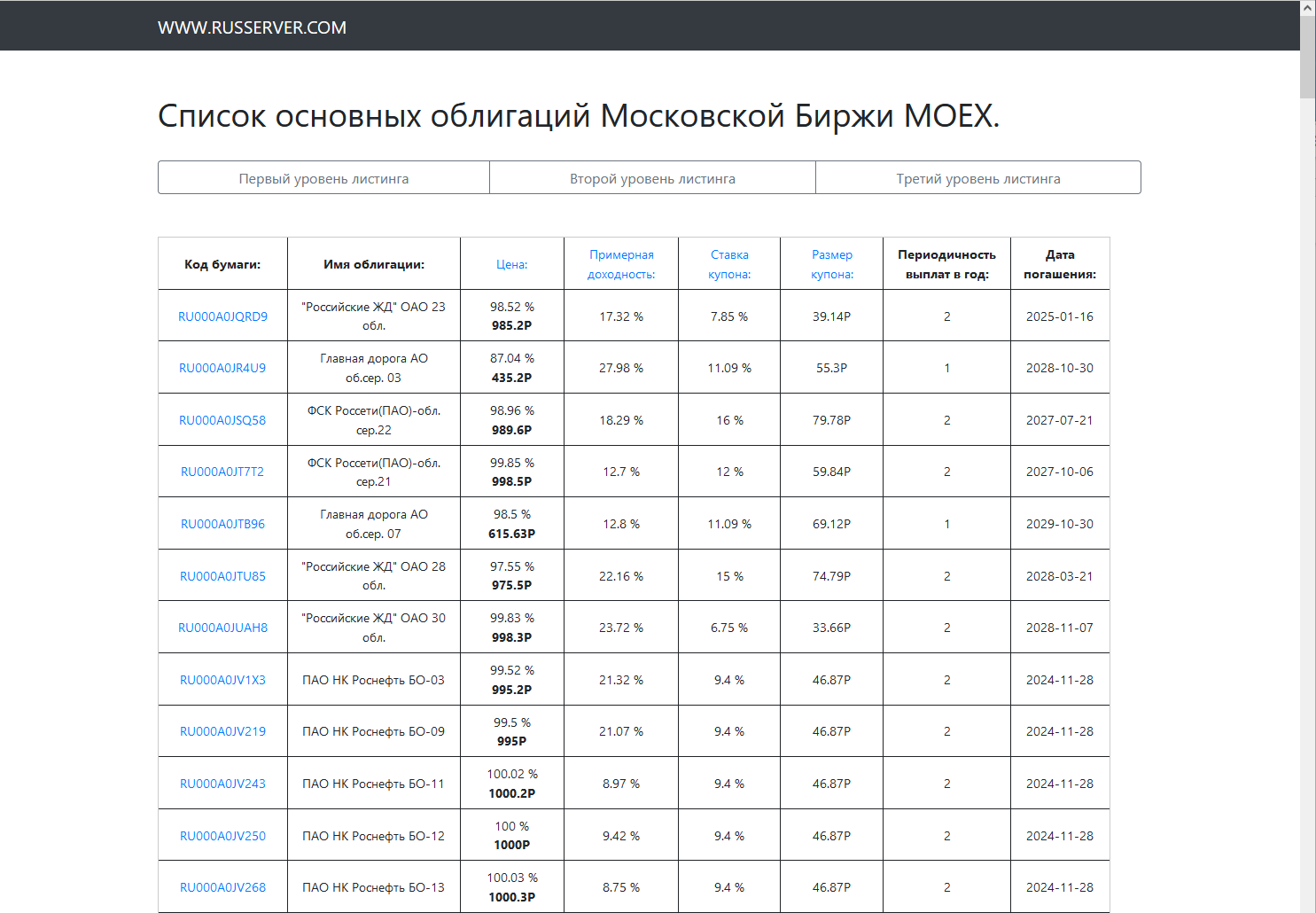This screenshot has height=913, width=1316.
Task: Switch to Третий уровень листинга tab
Action: point(978,178)
